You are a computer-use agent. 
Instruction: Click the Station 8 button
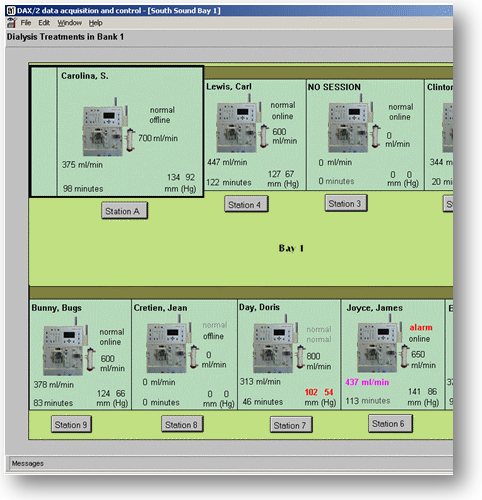point(182,424)
